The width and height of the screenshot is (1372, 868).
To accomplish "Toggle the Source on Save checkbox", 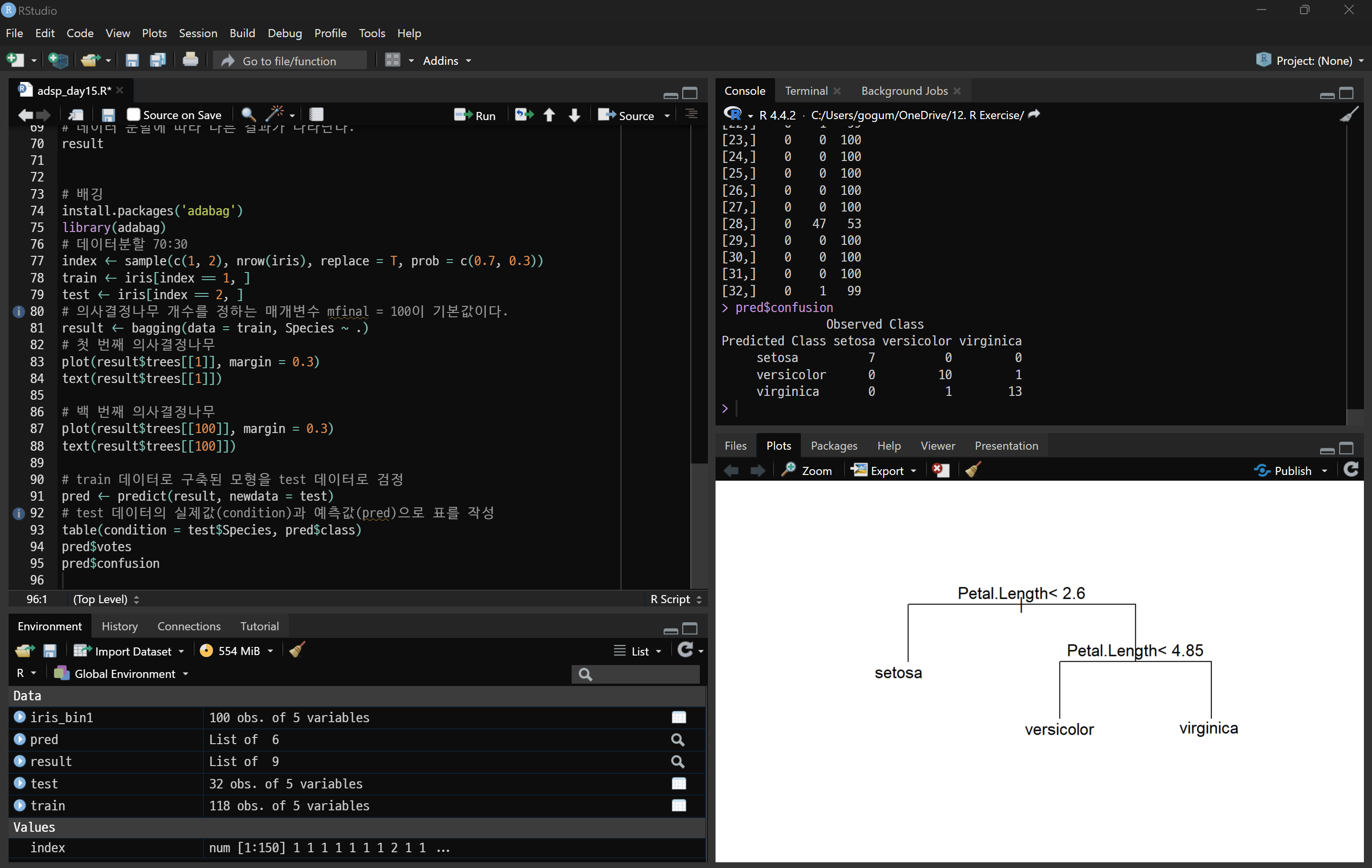I will click(133, 114).
